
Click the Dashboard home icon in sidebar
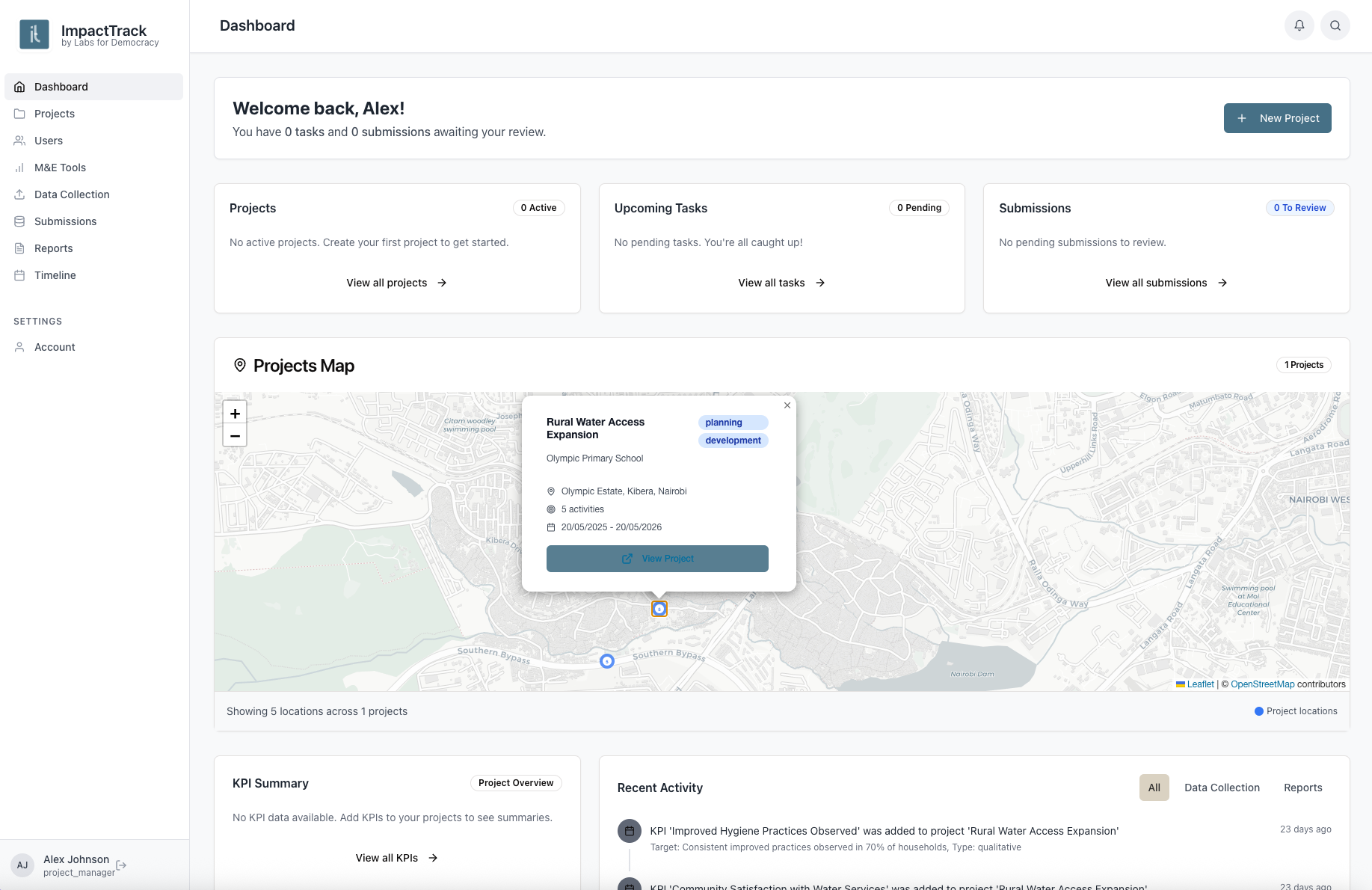[x=19, y=87]
